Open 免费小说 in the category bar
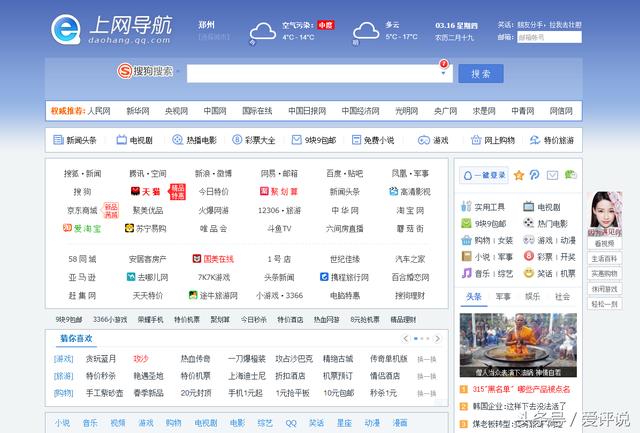Viewport: 640px width, 433px height. pos(373,140)
